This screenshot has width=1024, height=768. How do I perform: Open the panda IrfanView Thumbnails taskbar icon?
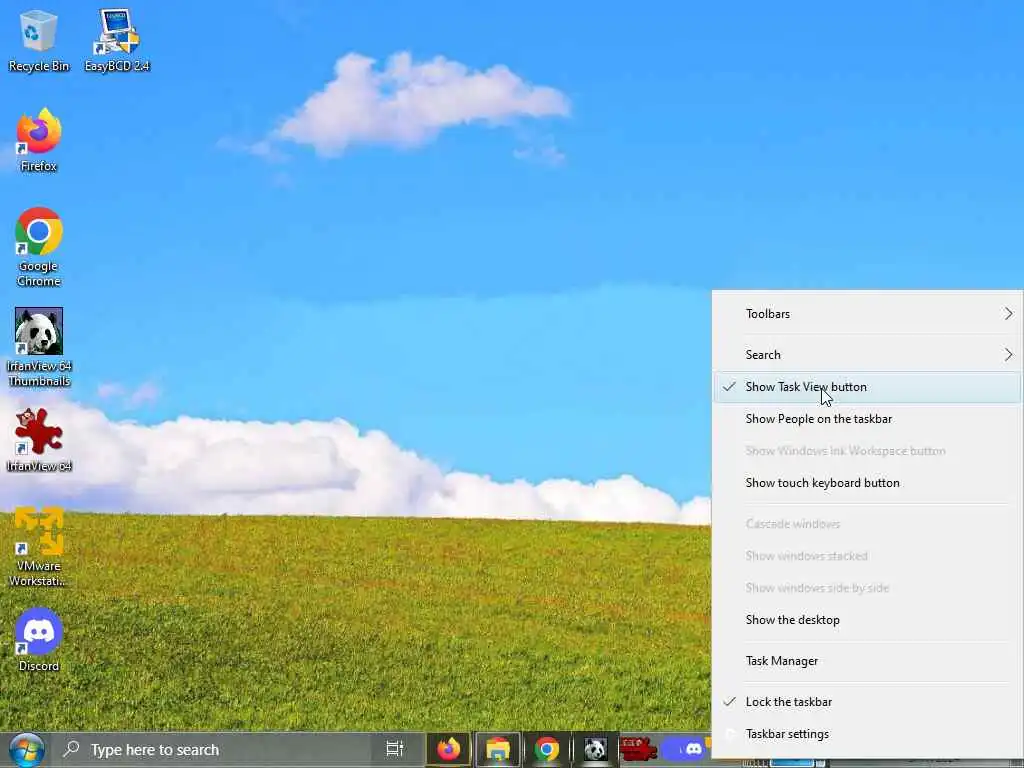pyautogui.click(x=595, y=749)
